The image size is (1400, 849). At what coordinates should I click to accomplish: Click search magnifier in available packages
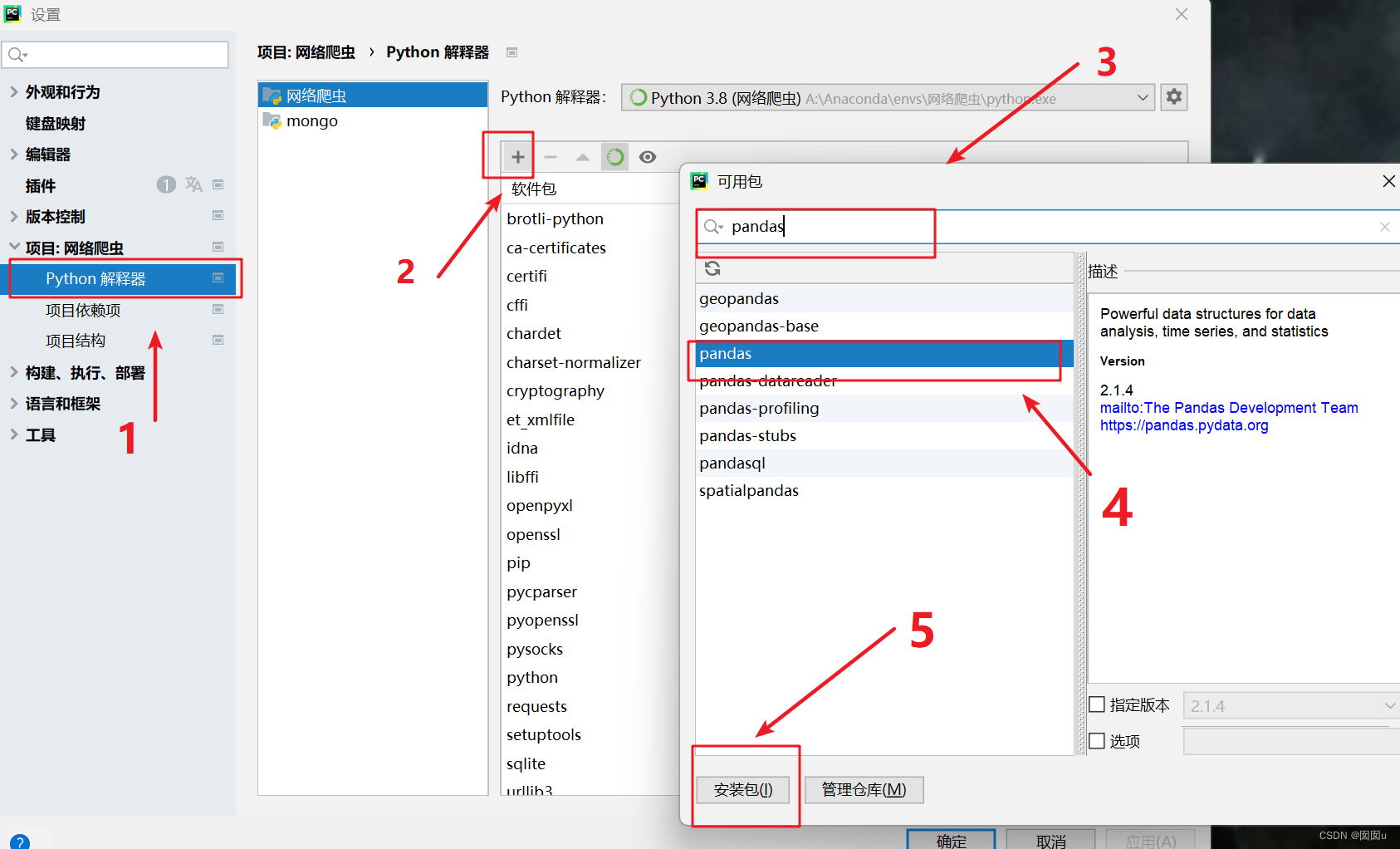[x=713, y=227]
